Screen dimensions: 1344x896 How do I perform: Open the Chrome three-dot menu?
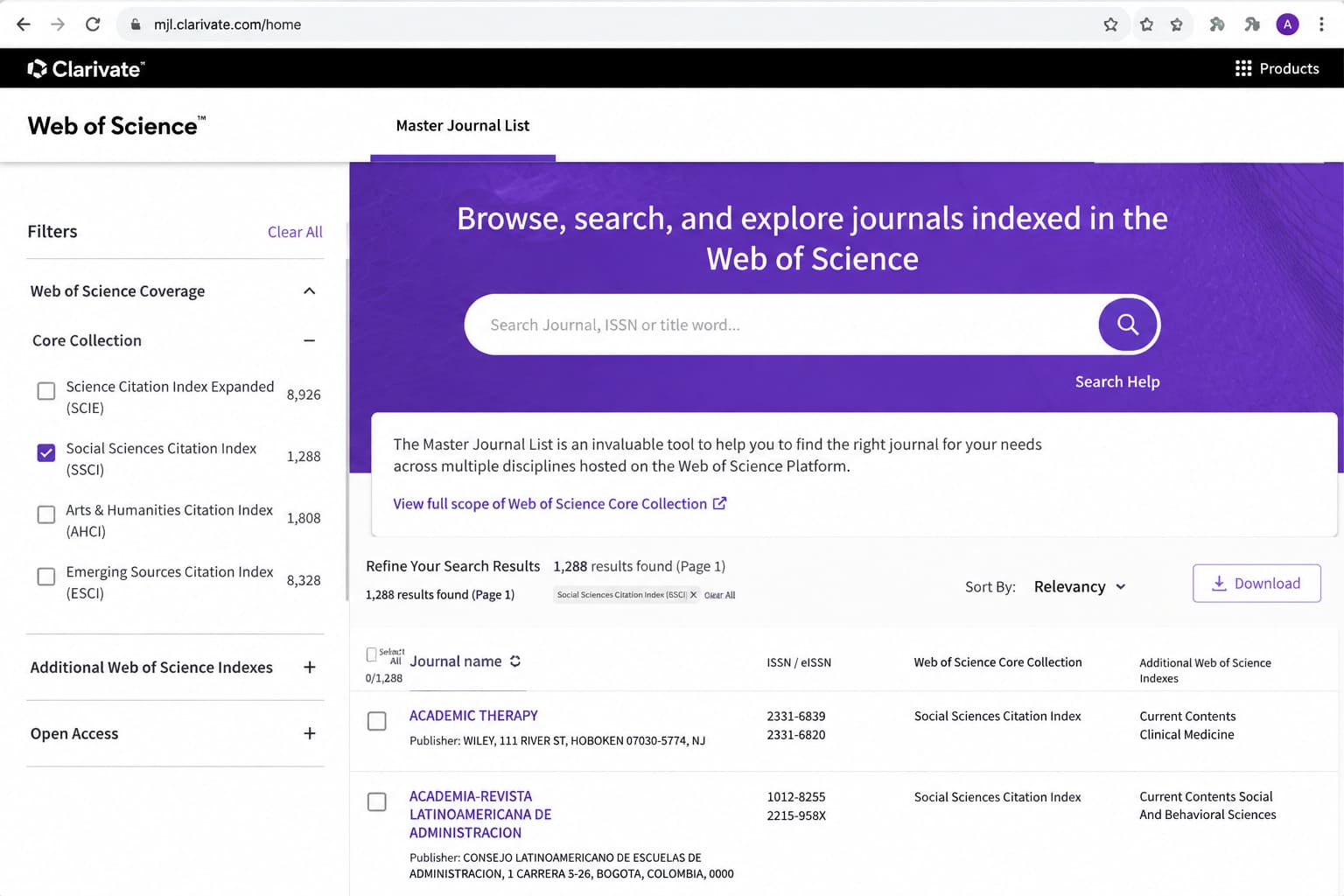point(1321,24)
